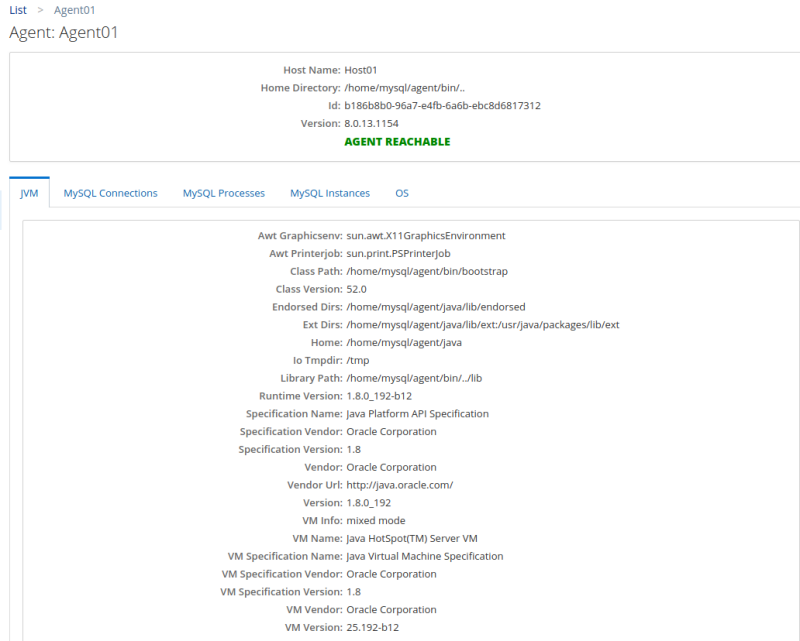Select the sun.awt.X11GraphicsEnvironment value

coord(426,236)
